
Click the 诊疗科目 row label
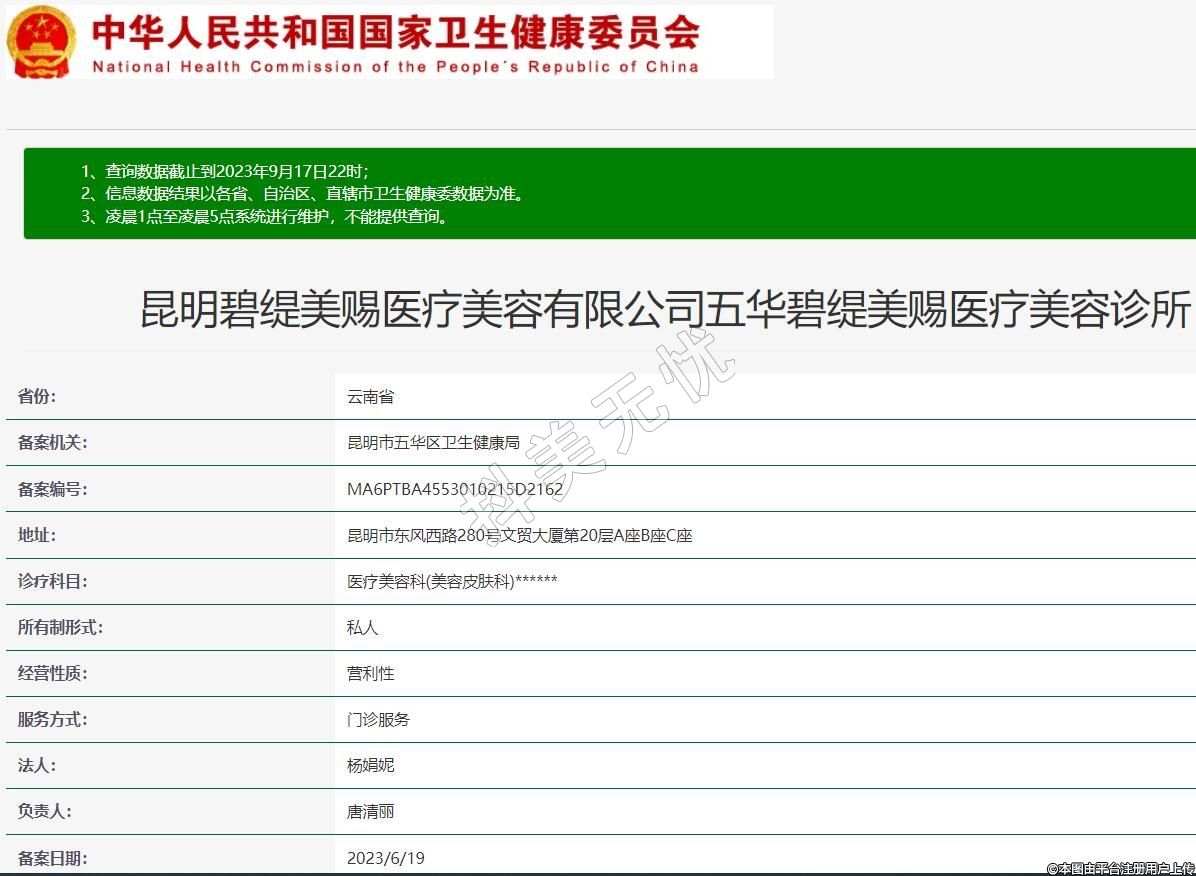pos(52,582)
